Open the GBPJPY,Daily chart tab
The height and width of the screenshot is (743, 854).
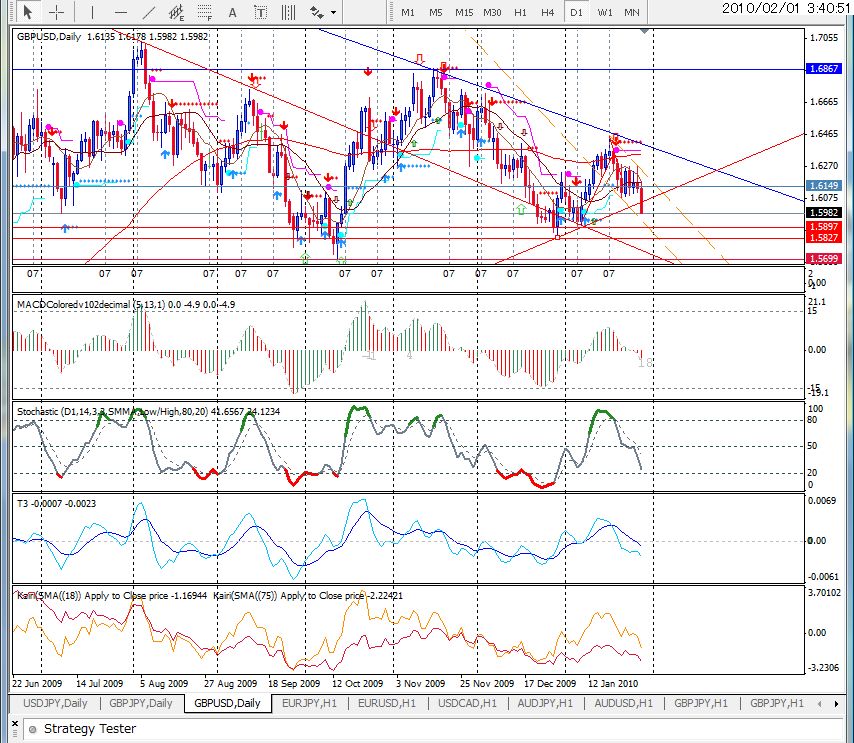(x=141, y=703)
